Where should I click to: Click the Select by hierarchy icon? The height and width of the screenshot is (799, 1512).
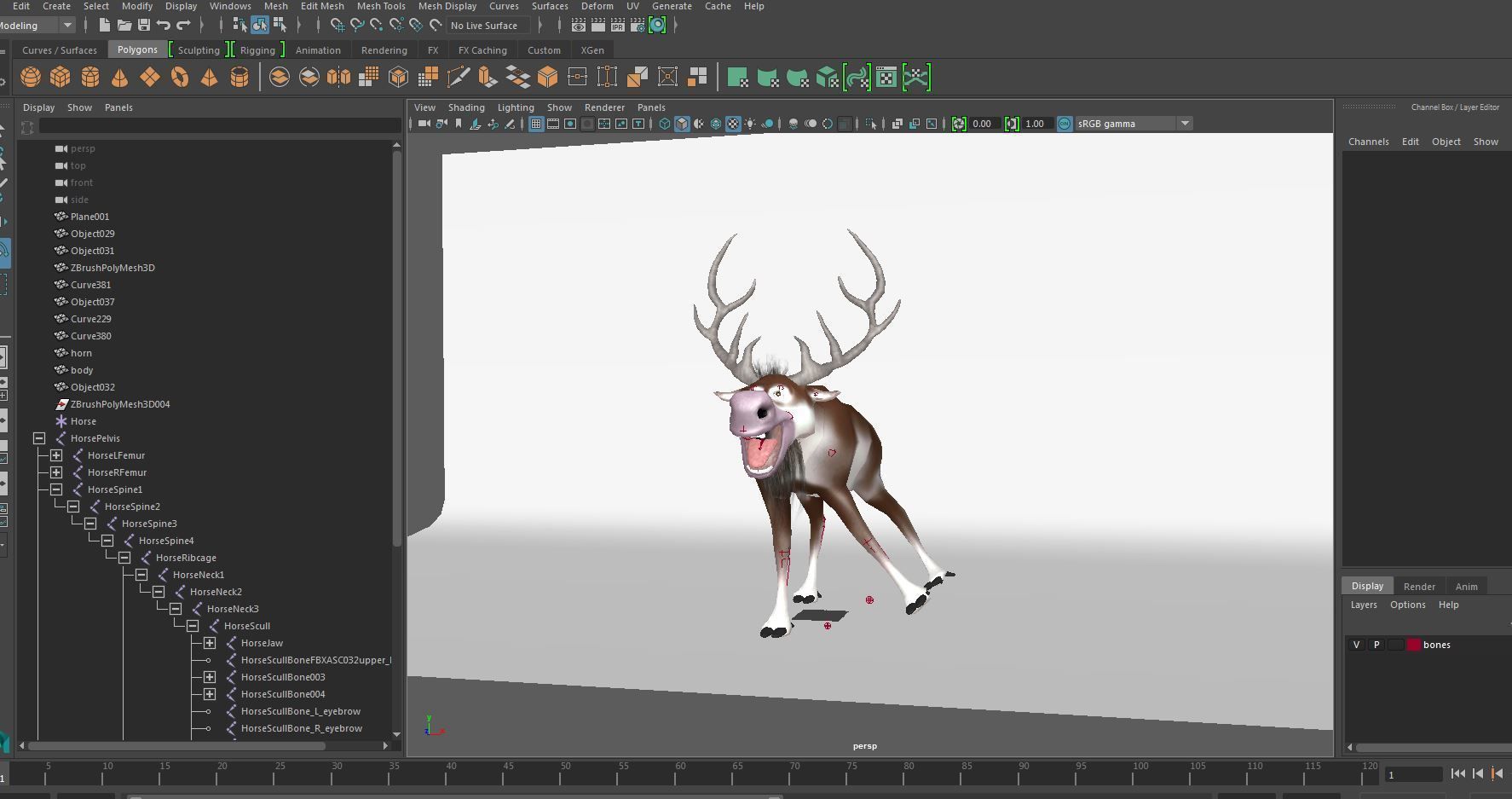click(x=239, y=26)
